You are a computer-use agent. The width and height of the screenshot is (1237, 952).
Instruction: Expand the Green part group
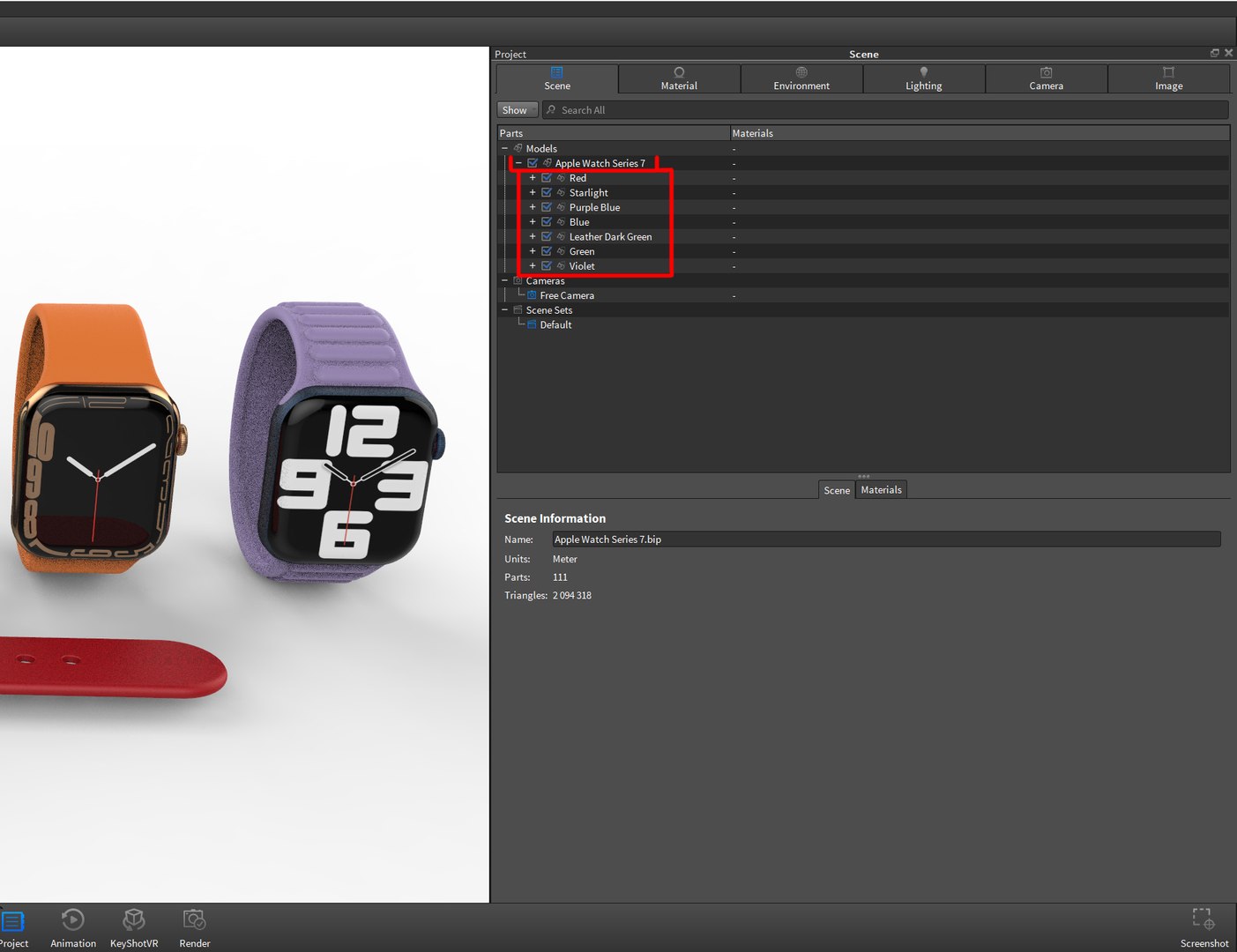pos(533,251)
